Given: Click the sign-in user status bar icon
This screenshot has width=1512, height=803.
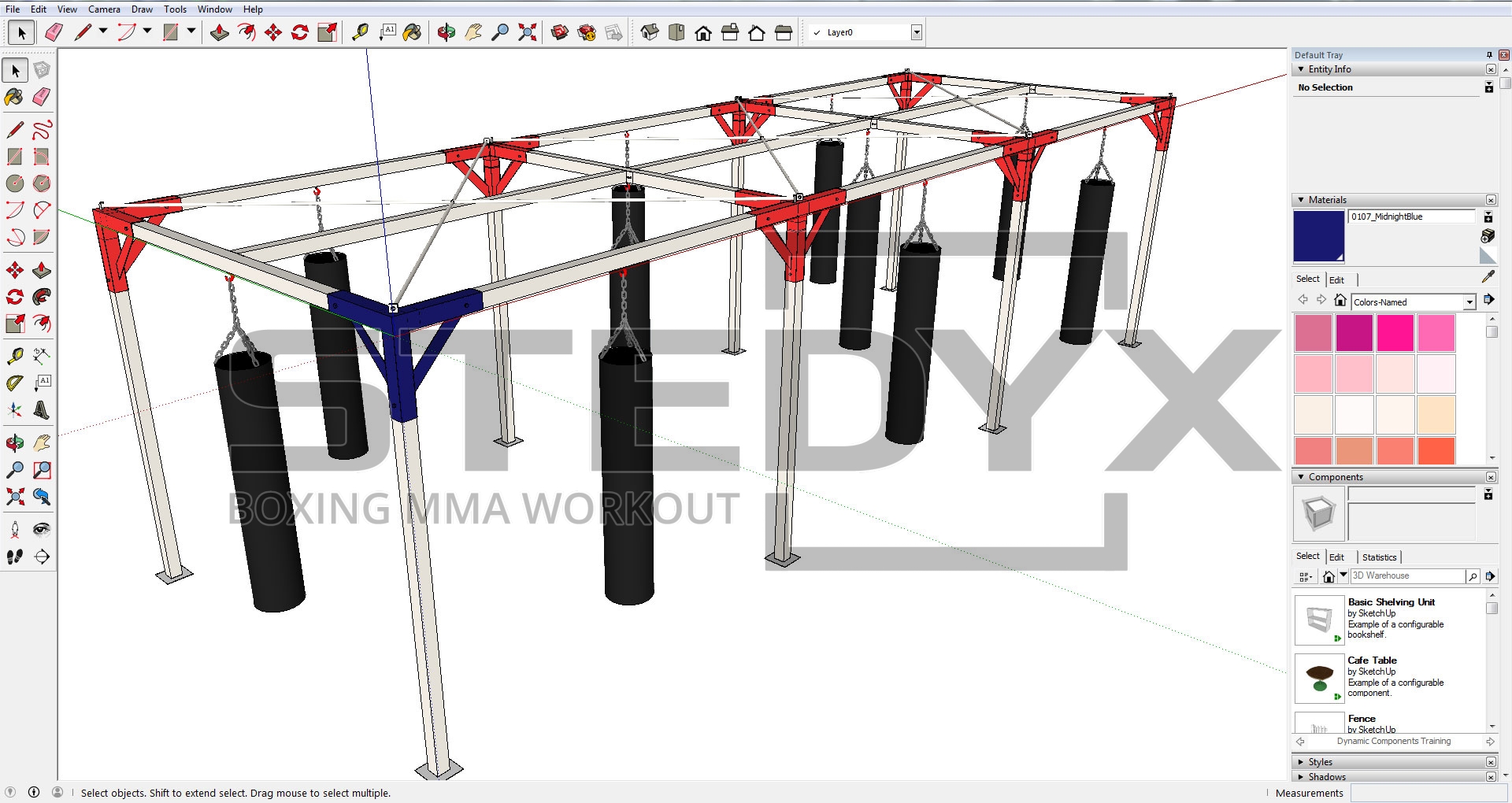Looking at the screenshot, I should (x=57, y=792).
